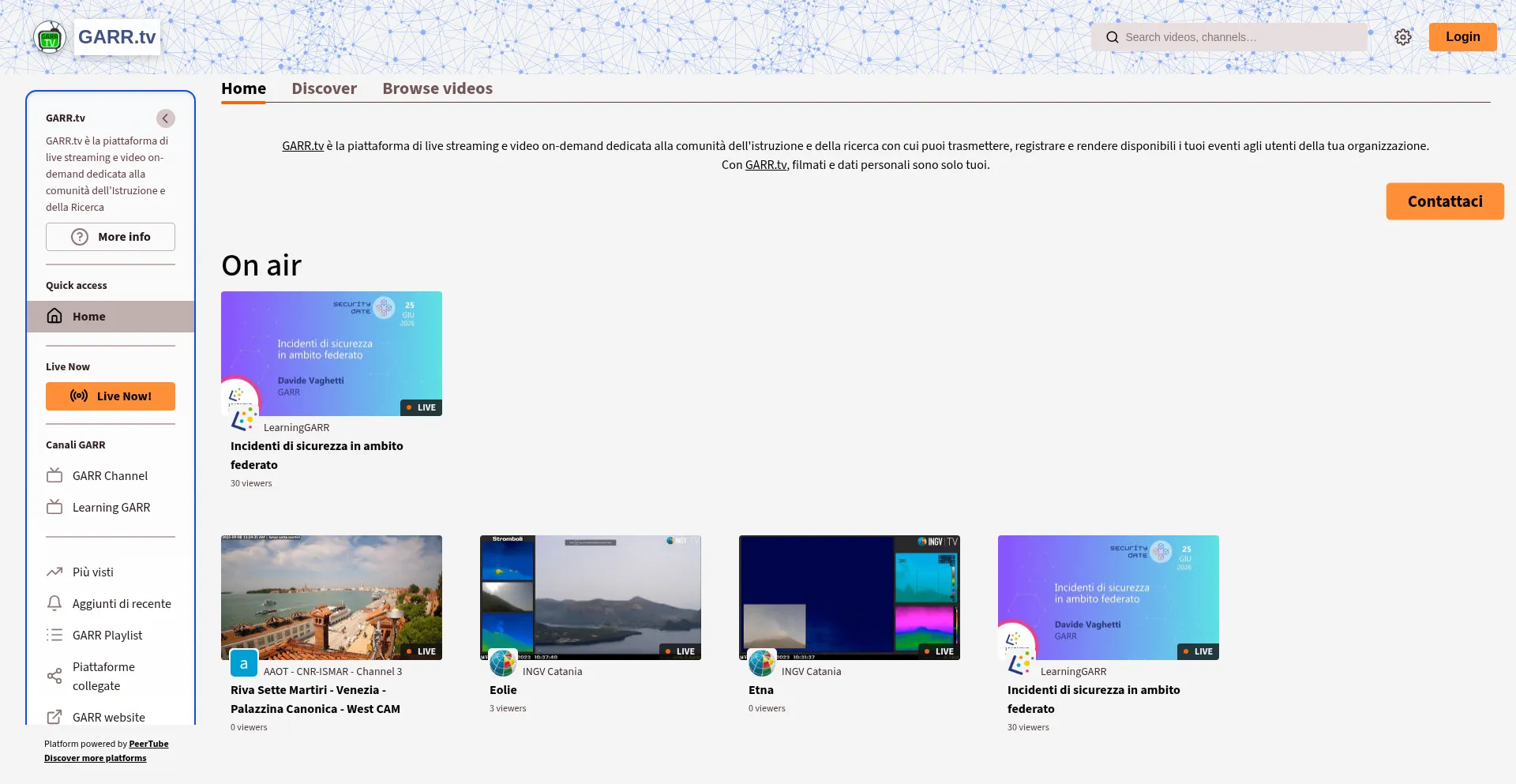Open the Etna live stream thumbnail
This screenshot has height=784, width=1516.
850,598
